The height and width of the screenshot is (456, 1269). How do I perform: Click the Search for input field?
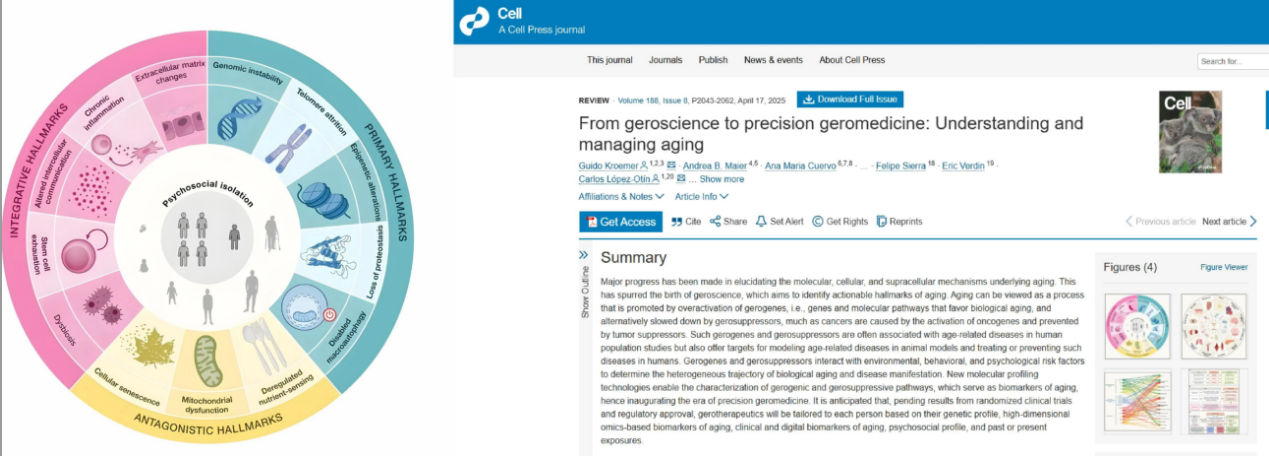click(x=1233, y=61)
